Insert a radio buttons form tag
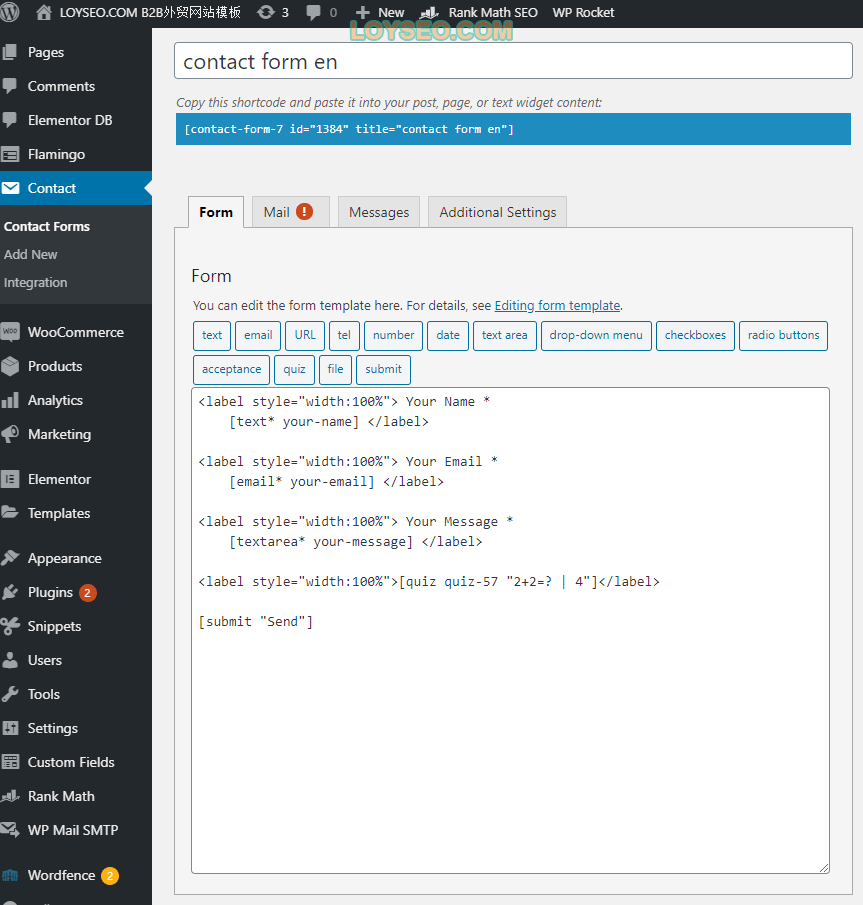The height and width of the screenshot is (905, 863). click(783, 335)
